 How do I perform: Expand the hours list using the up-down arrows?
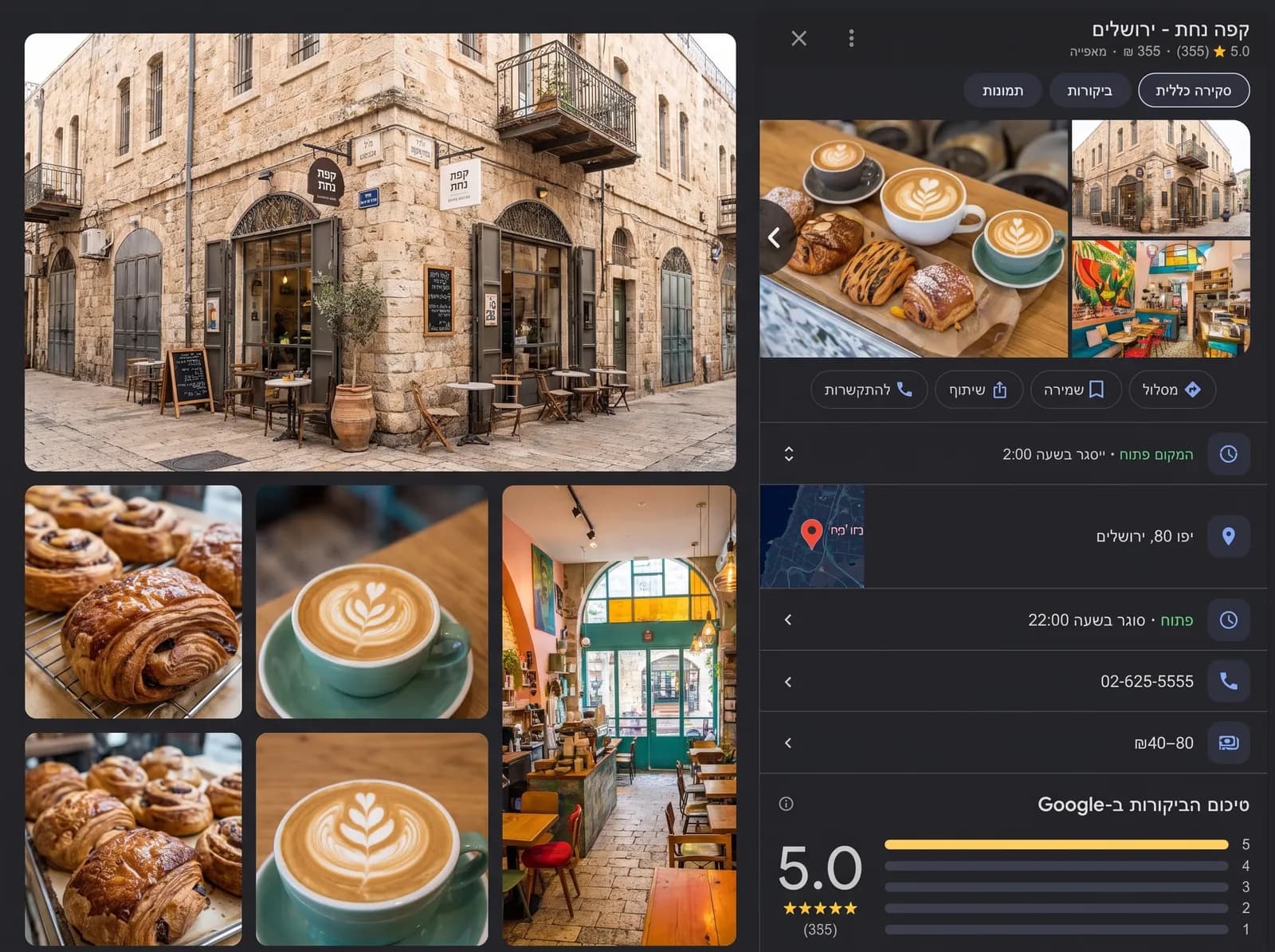pos(788,454)
